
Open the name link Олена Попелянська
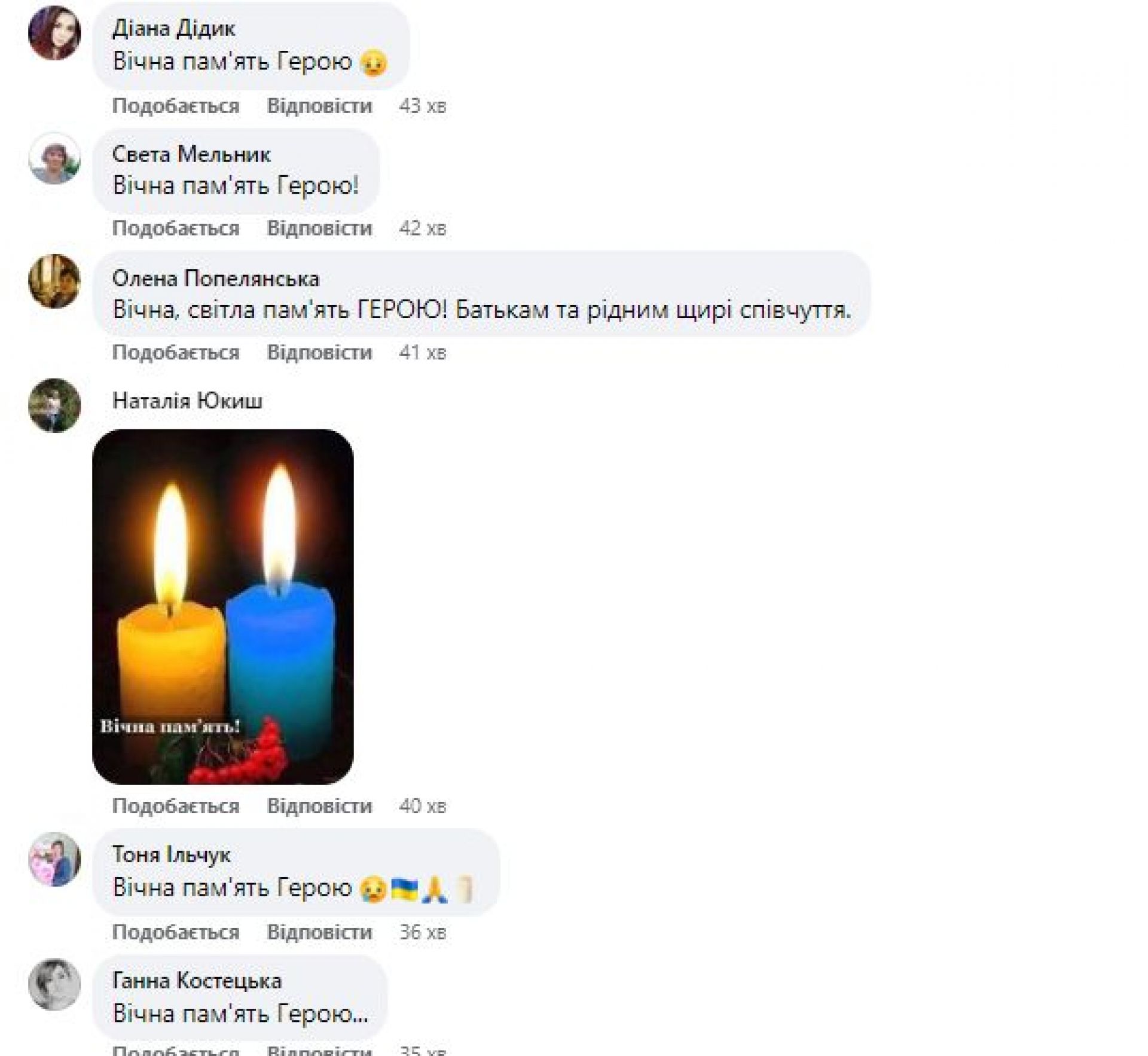coord(216,279)
